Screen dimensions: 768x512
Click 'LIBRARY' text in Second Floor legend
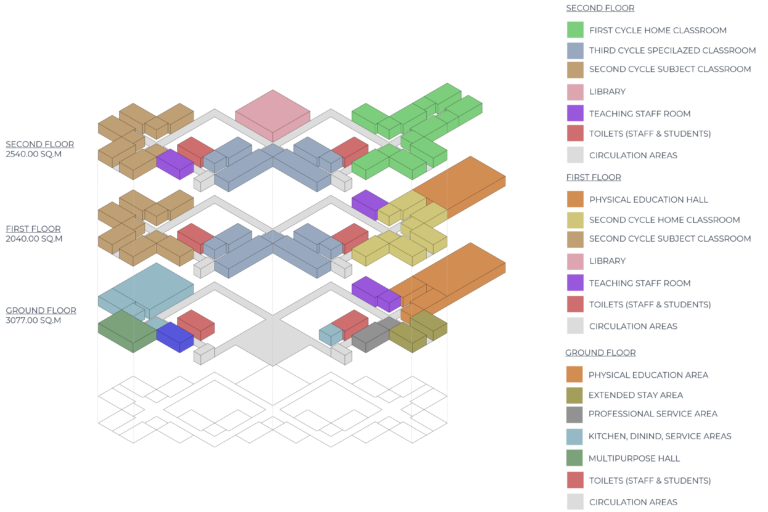[x=607, y=92]
